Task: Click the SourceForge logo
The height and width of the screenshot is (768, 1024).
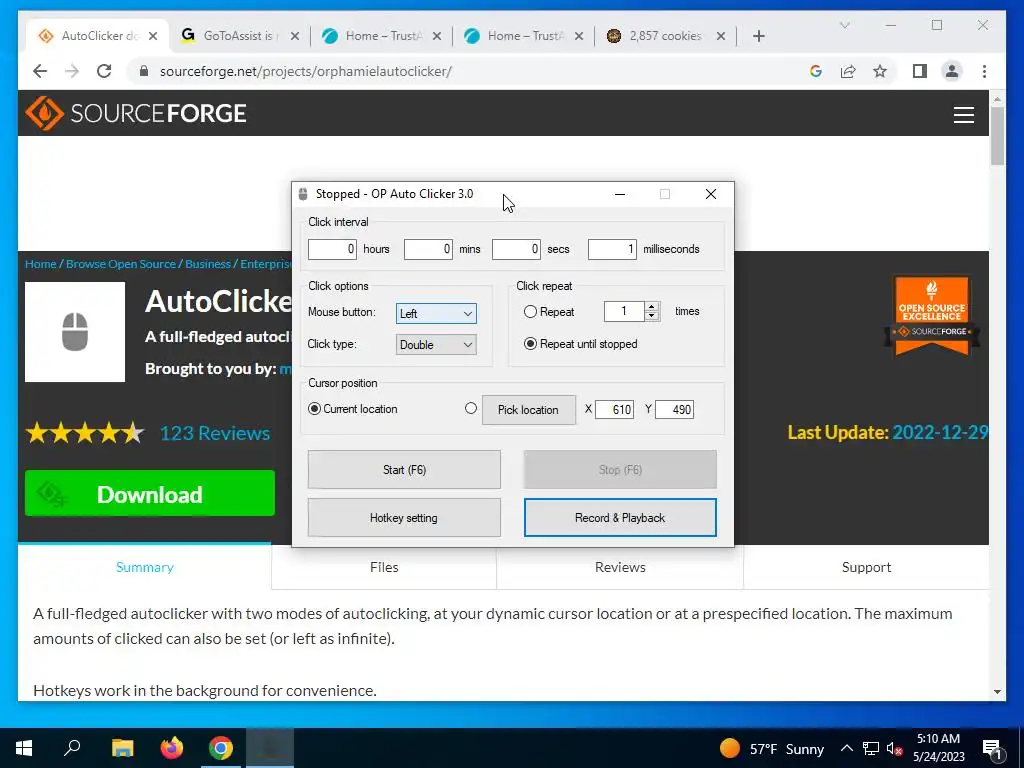Action: [x=136, y=113]
